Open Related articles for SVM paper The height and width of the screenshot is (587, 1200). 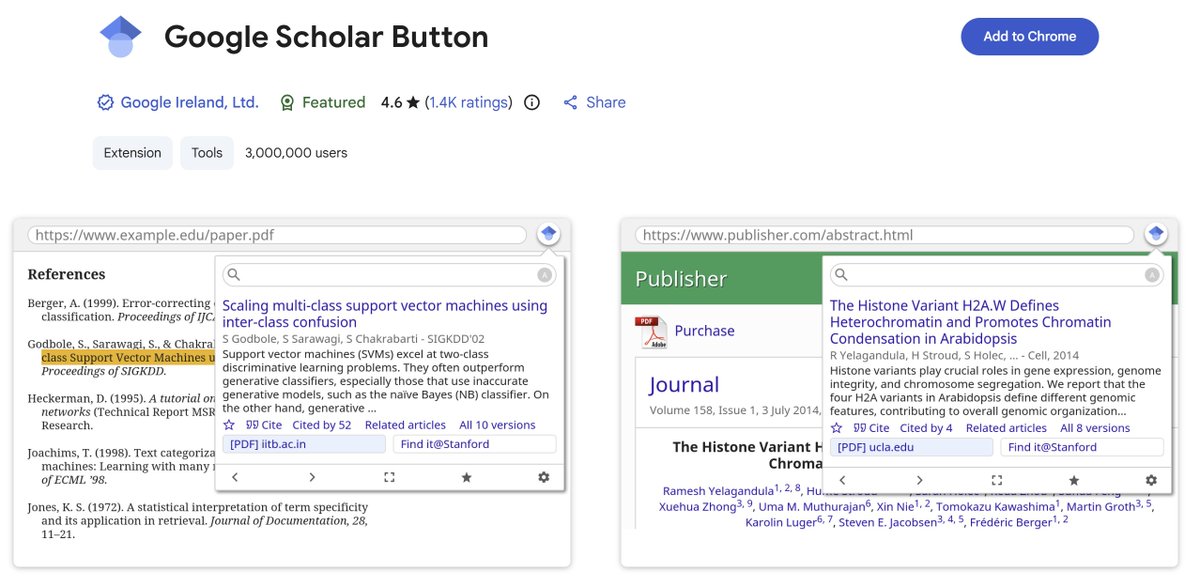[x=405, y=425]
